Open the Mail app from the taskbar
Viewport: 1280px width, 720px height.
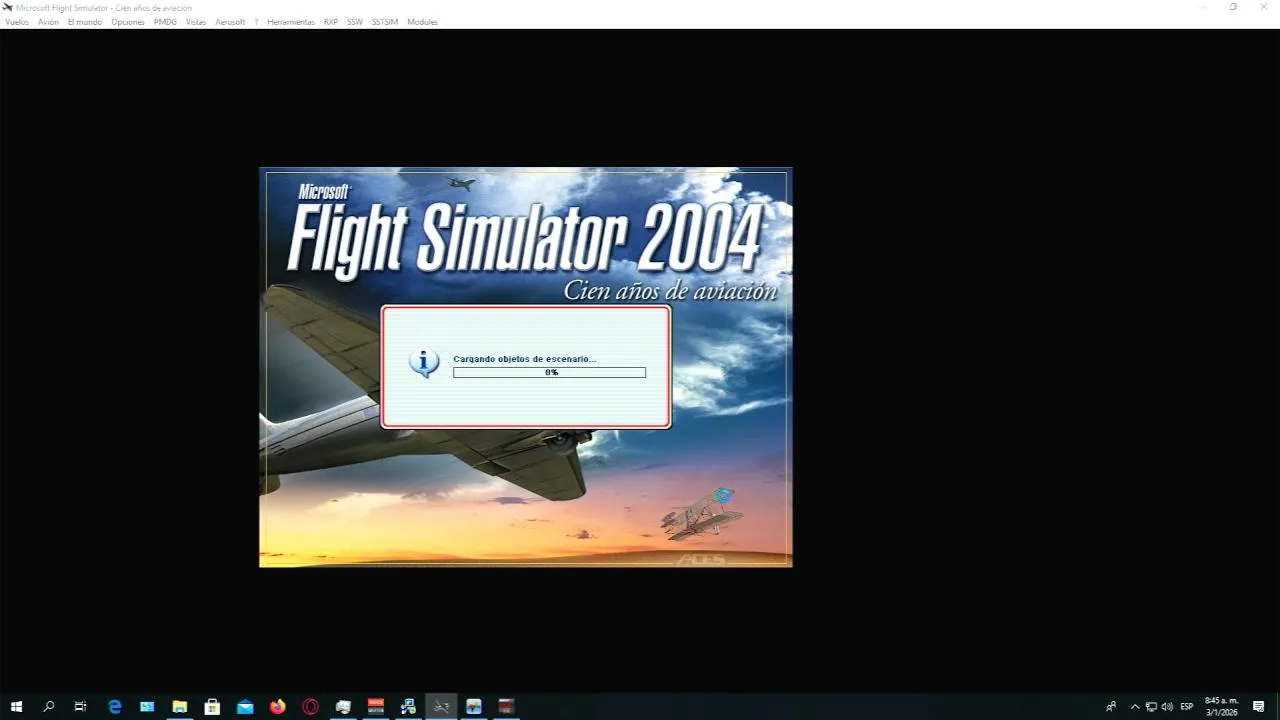pos(245,707)
